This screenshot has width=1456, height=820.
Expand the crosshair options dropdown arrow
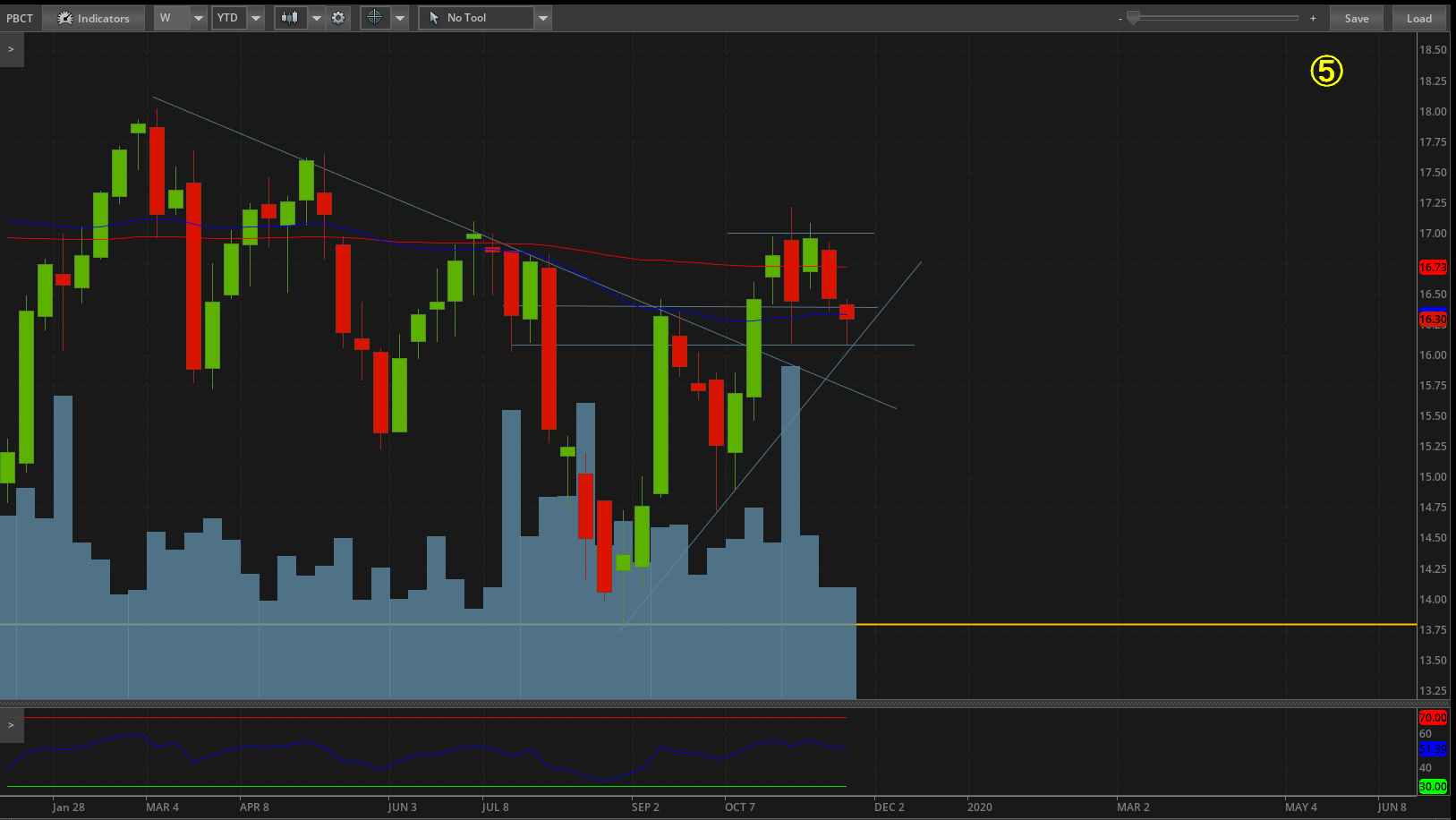[x=400, y=18]
